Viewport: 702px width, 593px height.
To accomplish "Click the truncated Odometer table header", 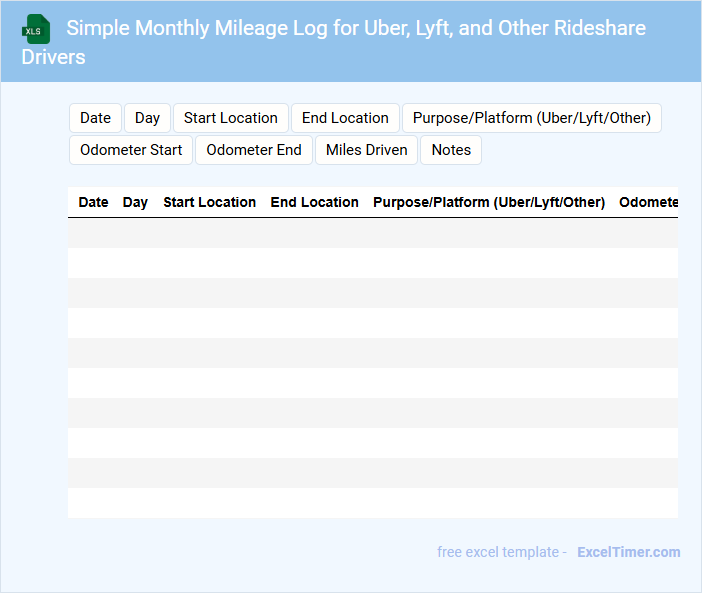I will pyautogui.click(x=648, y=202).
